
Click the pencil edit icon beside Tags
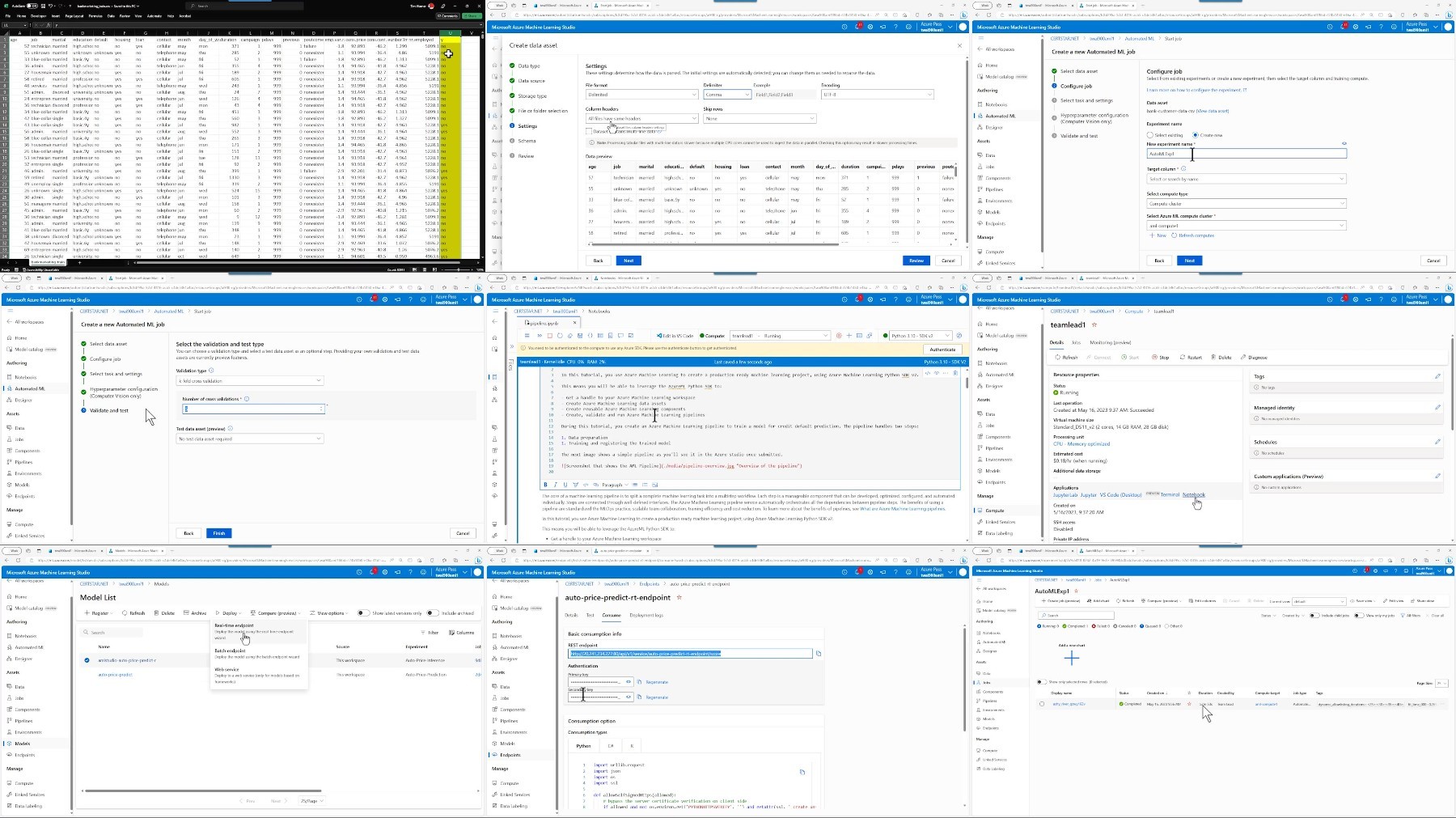click(x=1437, y=376)
